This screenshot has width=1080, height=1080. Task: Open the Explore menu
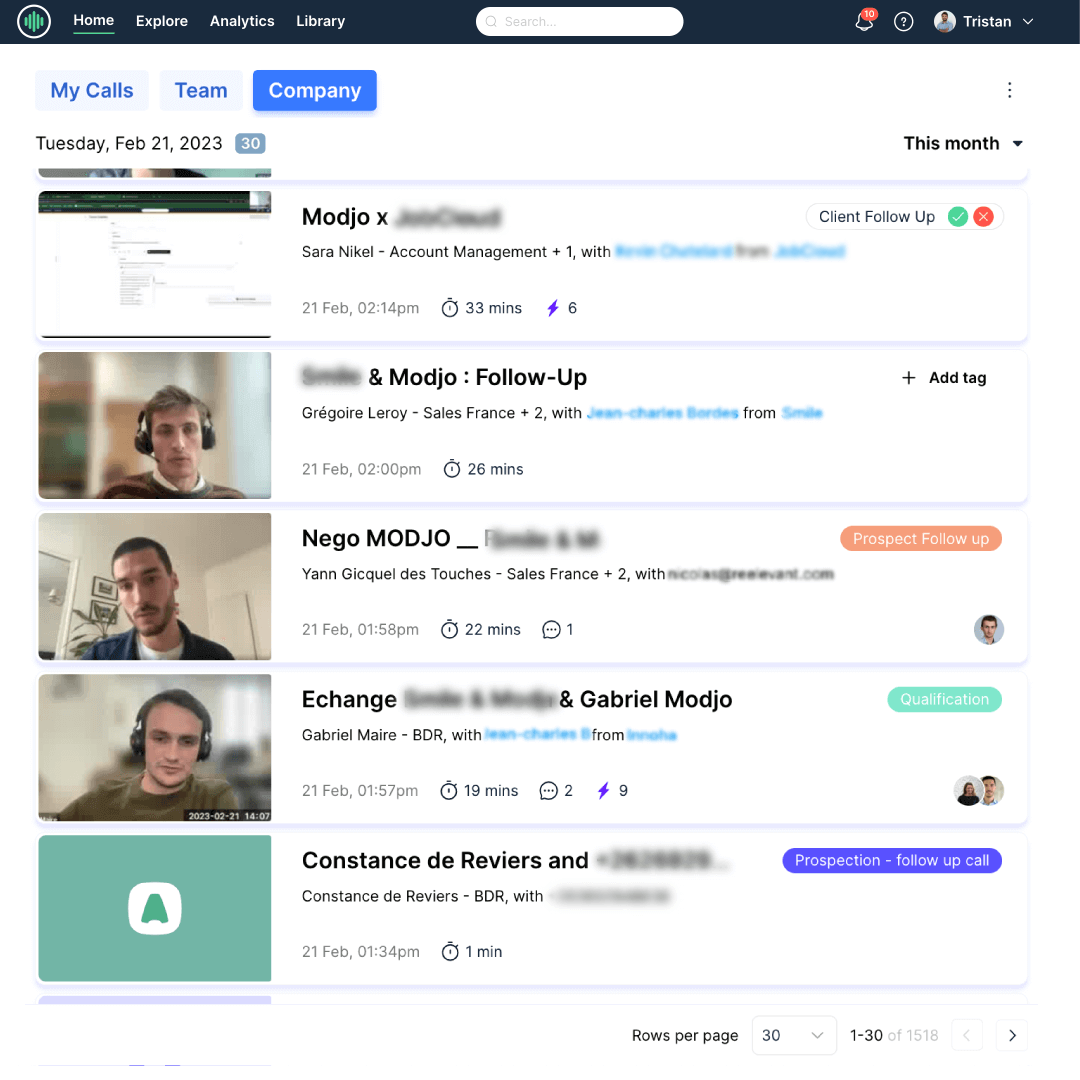[x=162, y=21]
